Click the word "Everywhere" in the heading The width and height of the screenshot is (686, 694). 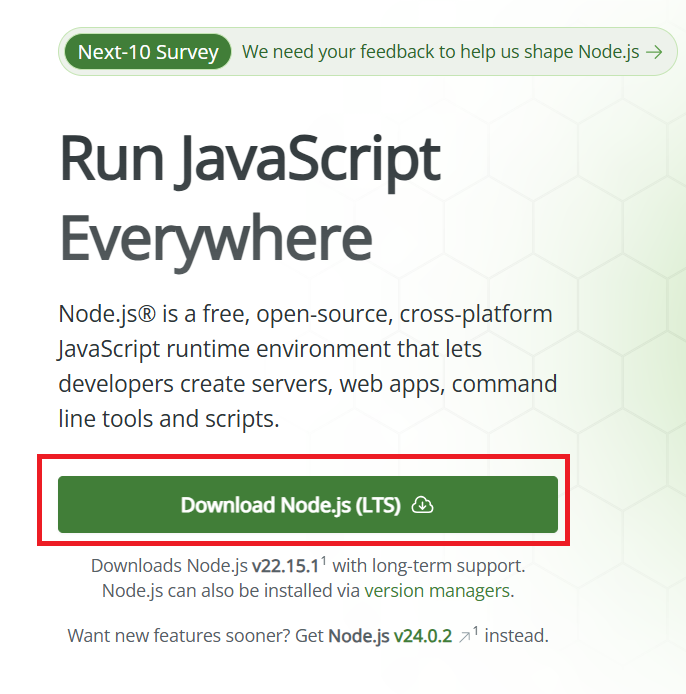215,239
